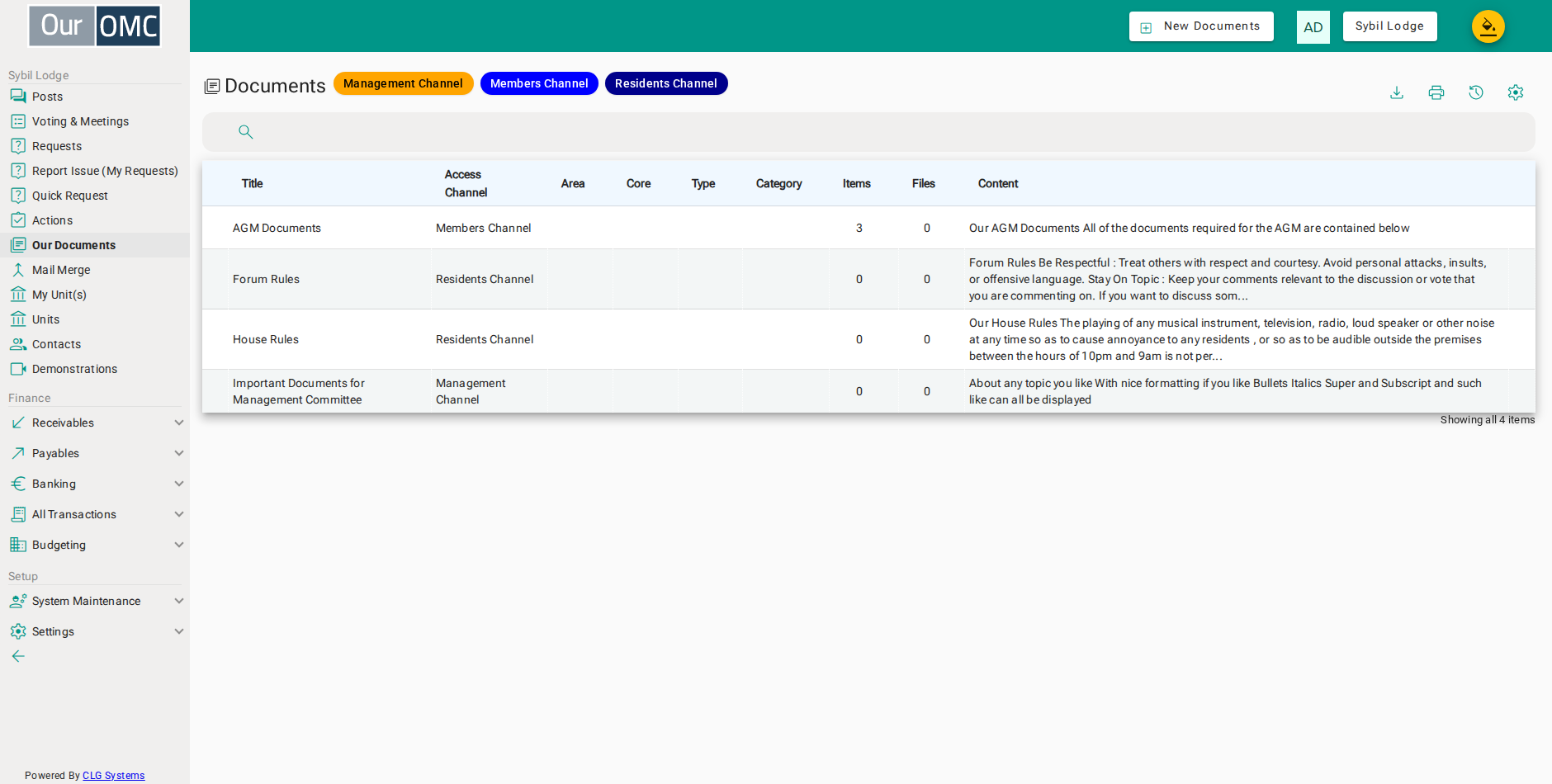
Task: Open the Forum Rules row
Action: [x=868, y=279]
